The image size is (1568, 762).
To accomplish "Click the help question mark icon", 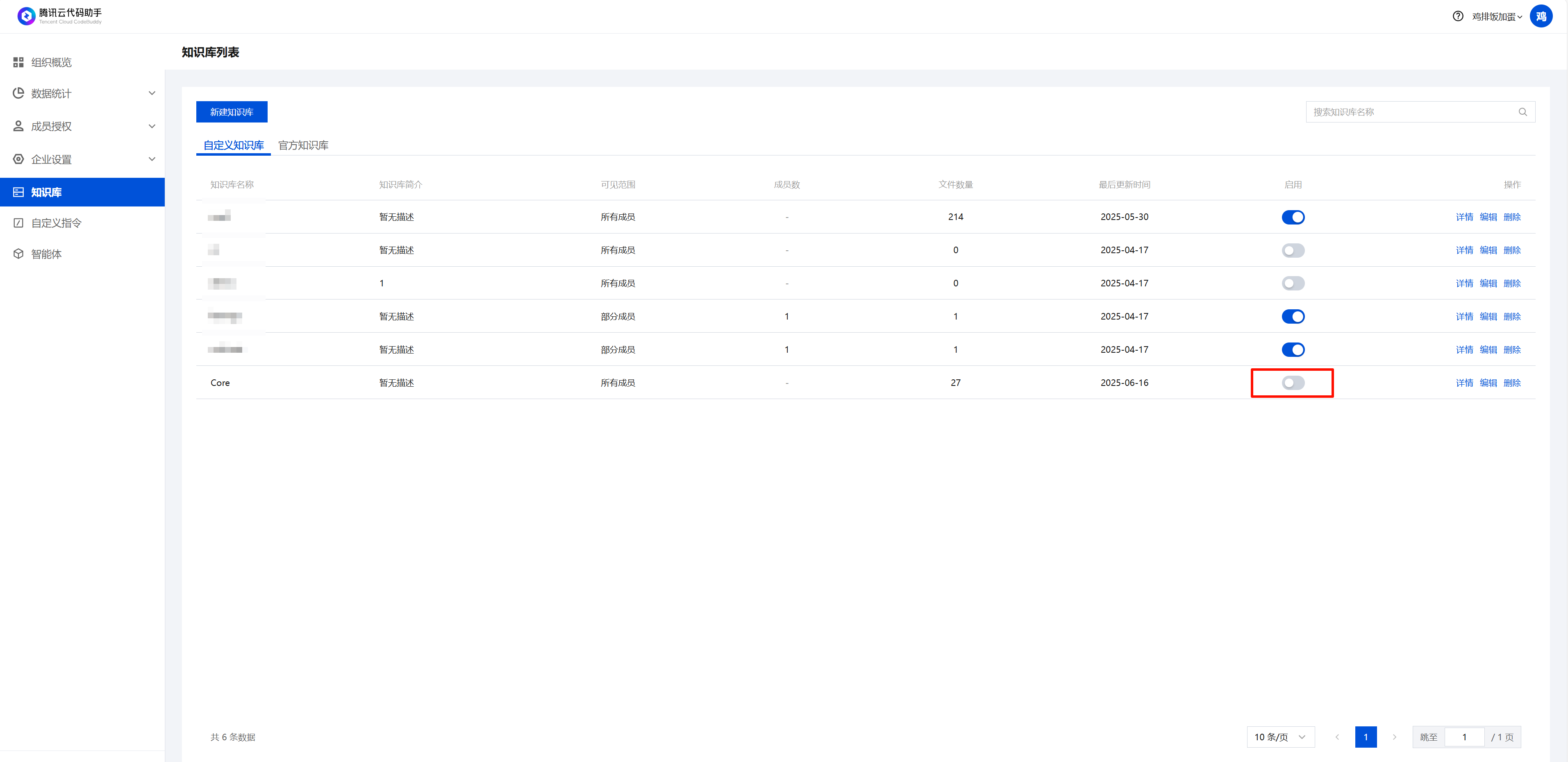I will coord(1457,16).
